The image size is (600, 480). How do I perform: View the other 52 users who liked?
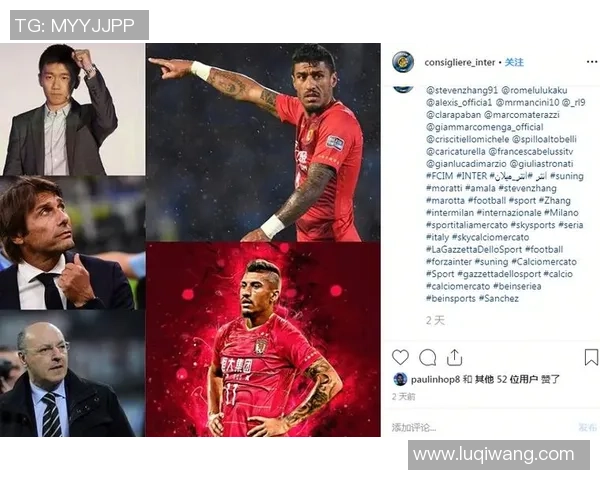tap(507, 379)
